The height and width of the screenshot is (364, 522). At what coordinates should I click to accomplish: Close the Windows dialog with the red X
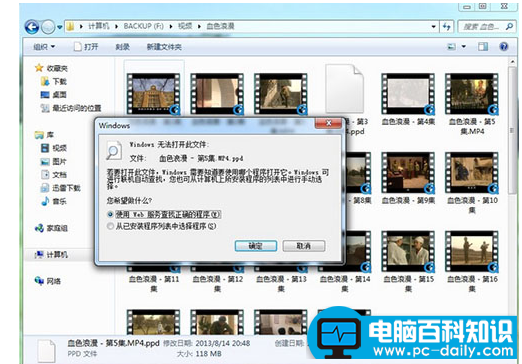328,123
